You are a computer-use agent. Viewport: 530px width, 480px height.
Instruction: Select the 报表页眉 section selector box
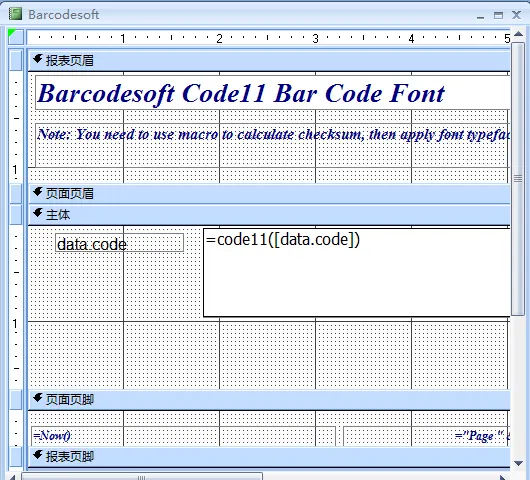tap(16, 59)
